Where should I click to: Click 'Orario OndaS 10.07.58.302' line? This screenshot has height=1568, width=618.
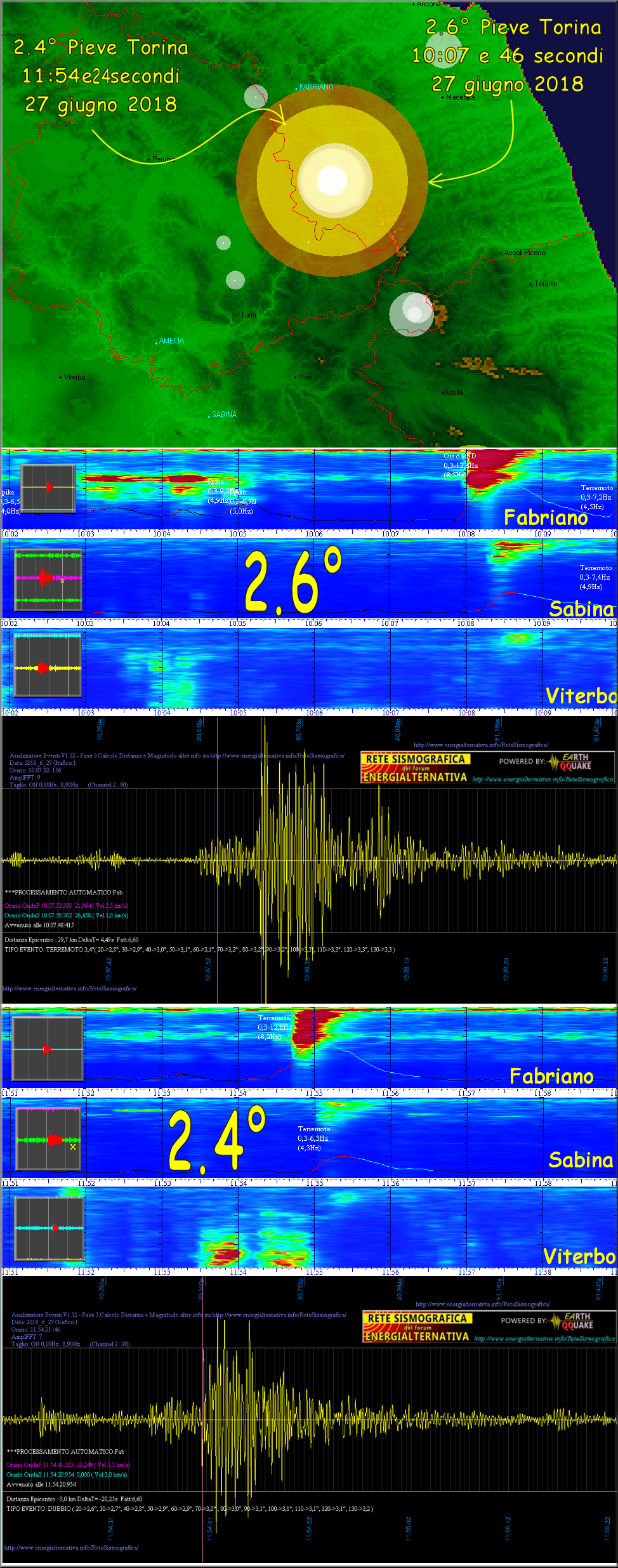point(67,915)
